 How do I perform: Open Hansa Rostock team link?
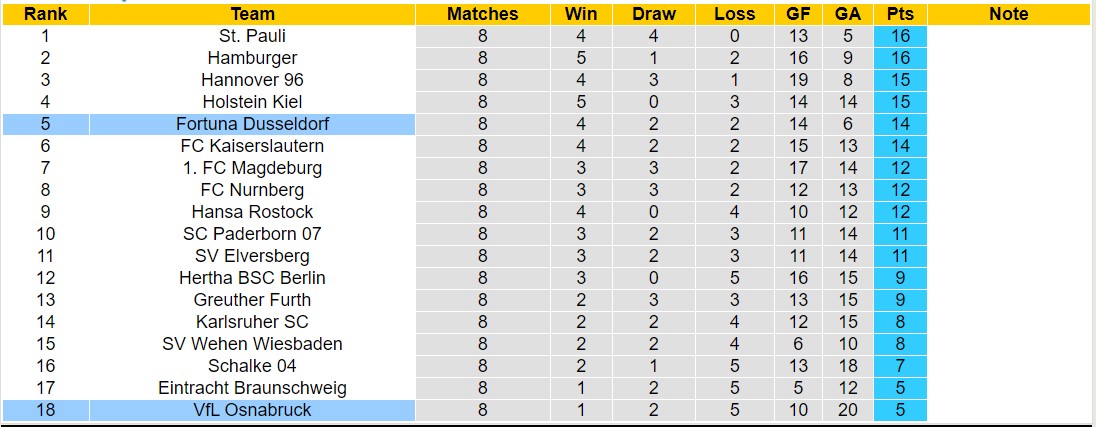(x=252, y=212)
